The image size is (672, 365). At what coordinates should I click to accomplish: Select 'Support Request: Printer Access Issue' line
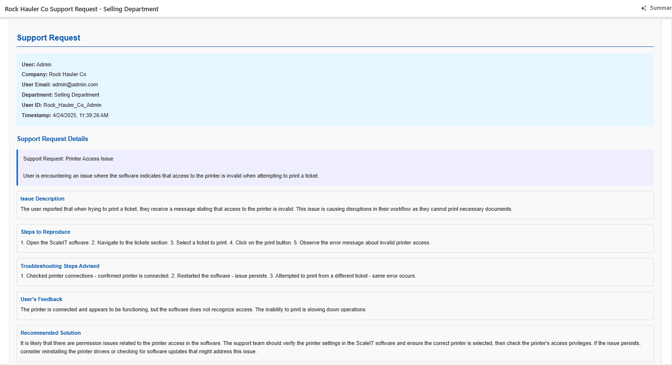tap(68, 159)
